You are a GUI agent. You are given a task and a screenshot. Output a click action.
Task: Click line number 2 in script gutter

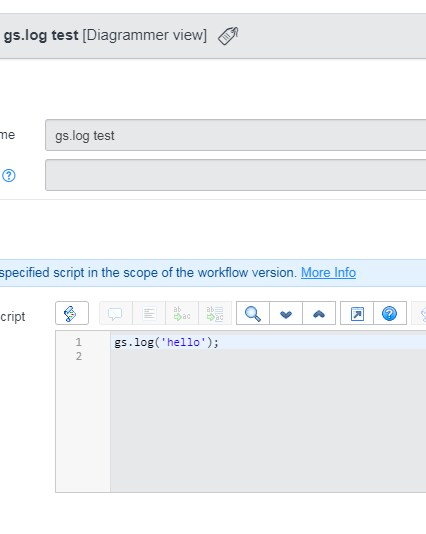click(79, 356)
